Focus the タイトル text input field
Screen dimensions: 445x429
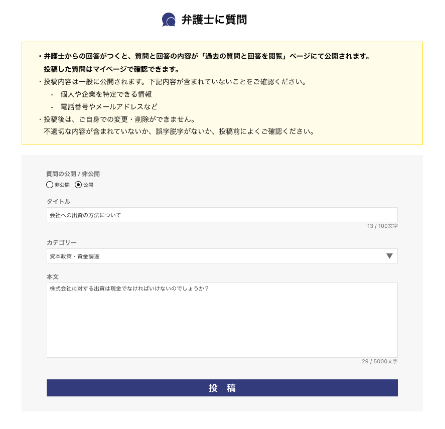(x=222, y=215)
